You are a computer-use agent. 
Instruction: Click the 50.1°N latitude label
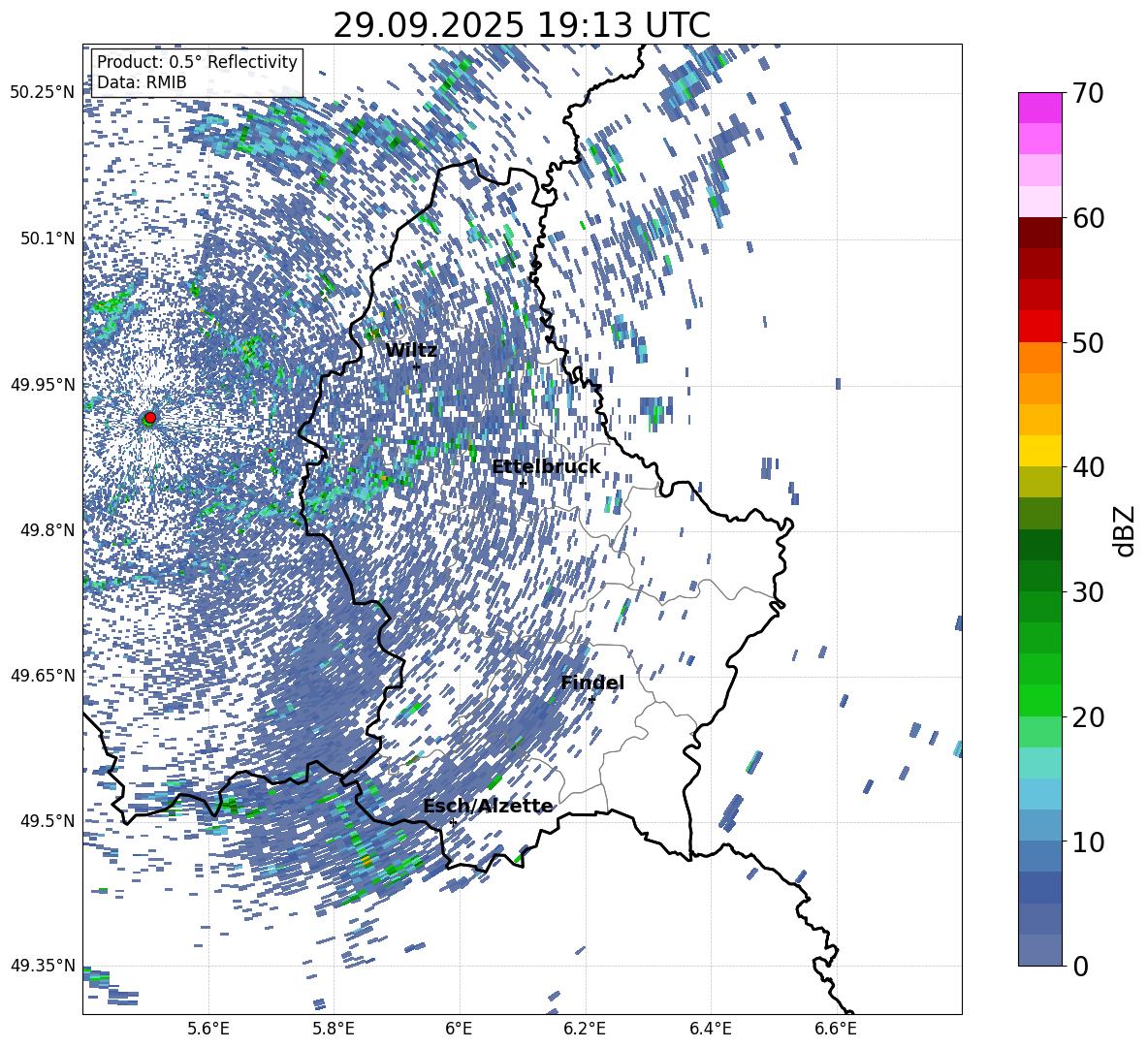click(48, 238)
